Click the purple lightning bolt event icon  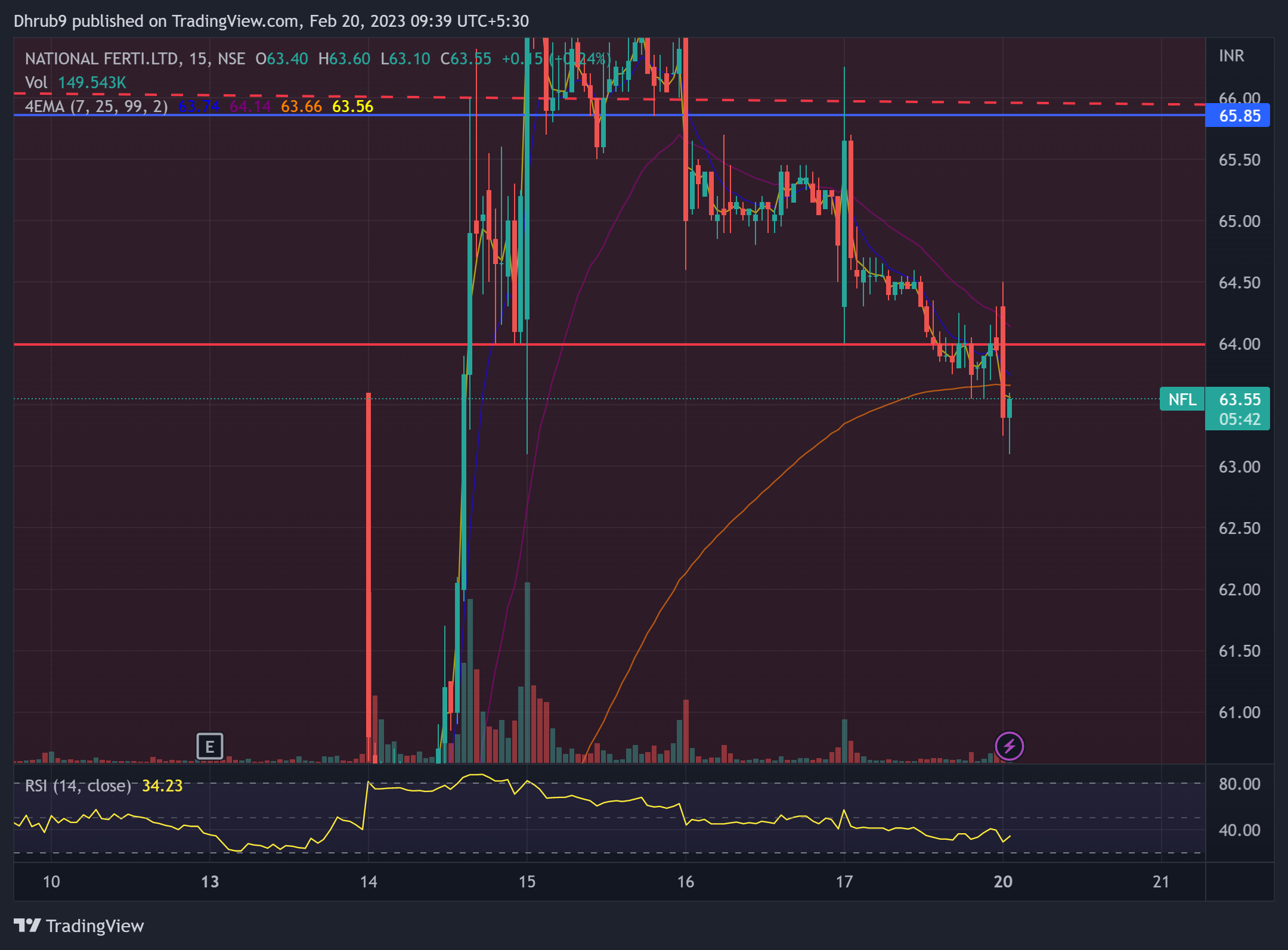click(1009, 746)
